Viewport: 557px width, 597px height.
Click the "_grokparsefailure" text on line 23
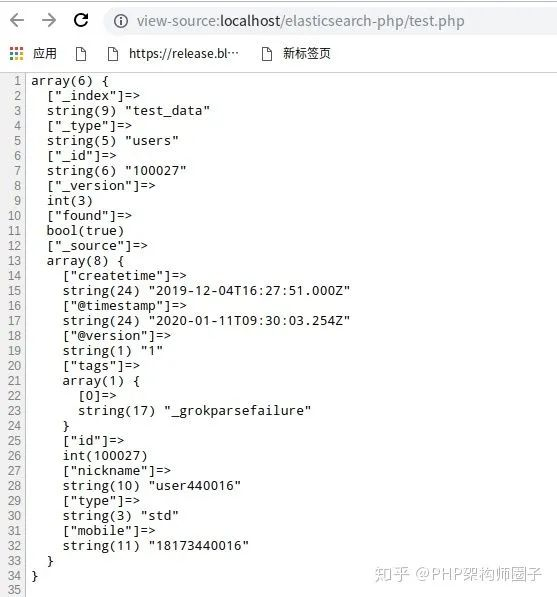pyautogui.click(x=238, y=411)
